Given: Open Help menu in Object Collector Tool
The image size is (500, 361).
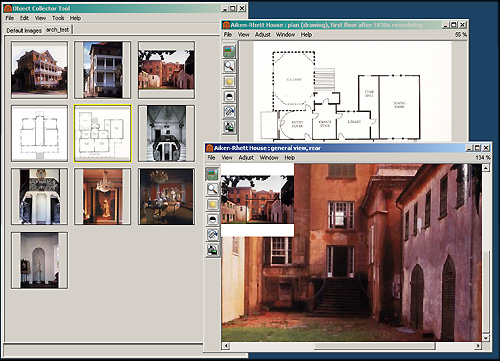Looking at the screenshot, I should (x=75, y=18).
